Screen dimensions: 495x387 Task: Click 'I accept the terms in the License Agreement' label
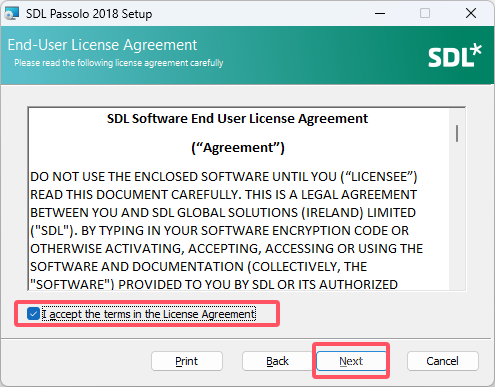(x=149, y=314)
